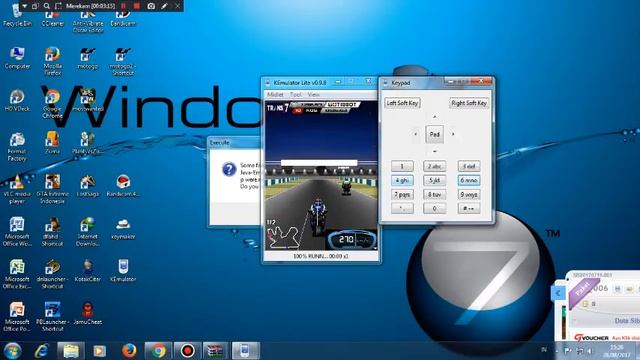The height and width of the screenshot is (360, 640).
Task: Open Windows Start menu
Action: pos(12,351)
